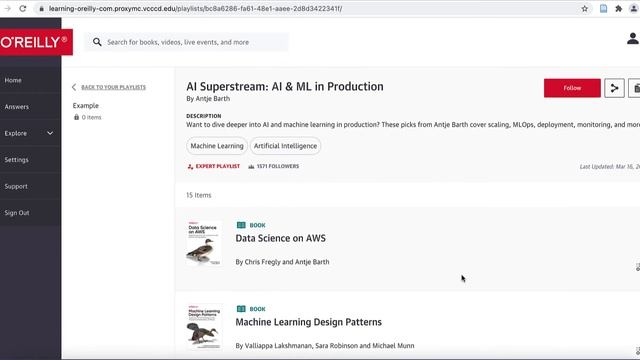Image resolution: width=640 pixels, height=360 pixels.
Task: Select the Machine Learning tag
Action: (217, 146)
